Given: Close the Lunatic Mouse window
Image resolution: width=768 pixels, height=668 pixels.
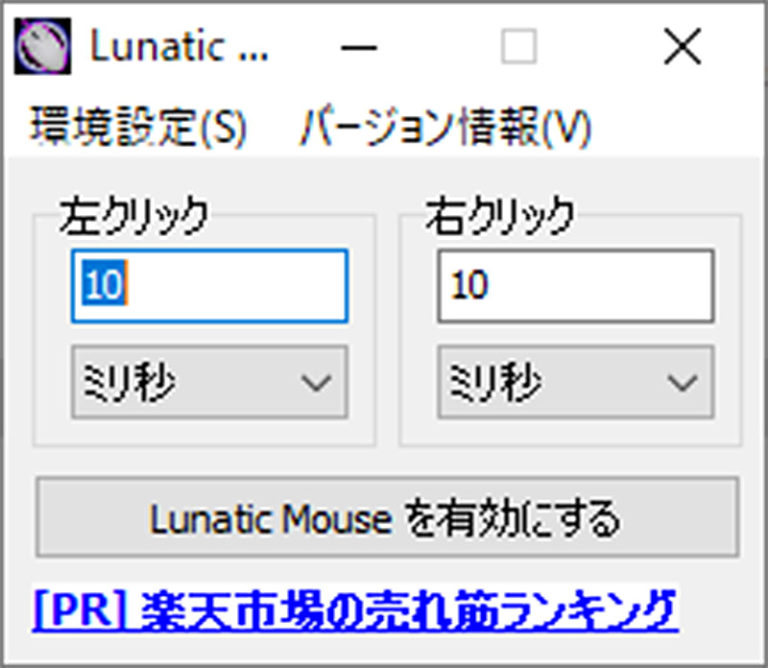Looking at the screenshot, I should coord(682,47).
